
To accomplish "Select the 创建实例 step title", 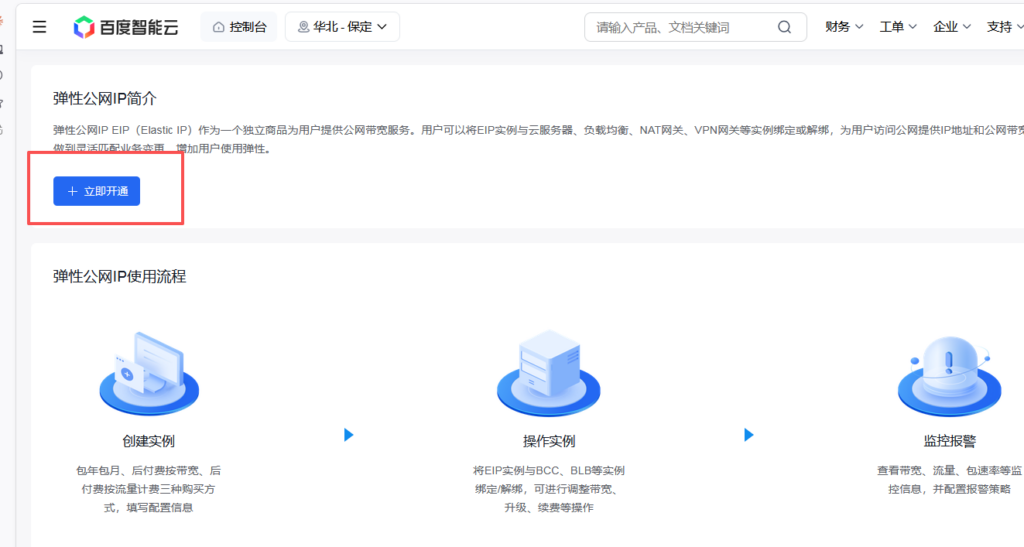I will 148,441.
